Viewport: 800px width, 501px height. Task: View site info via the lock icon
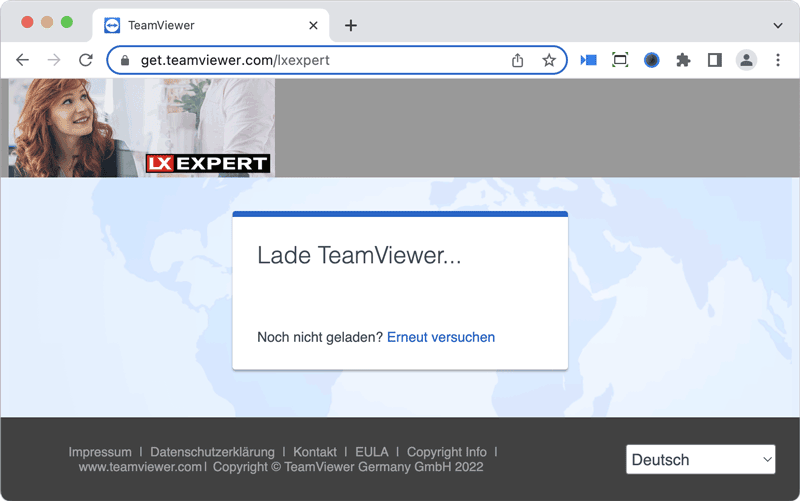pos(125,60)
